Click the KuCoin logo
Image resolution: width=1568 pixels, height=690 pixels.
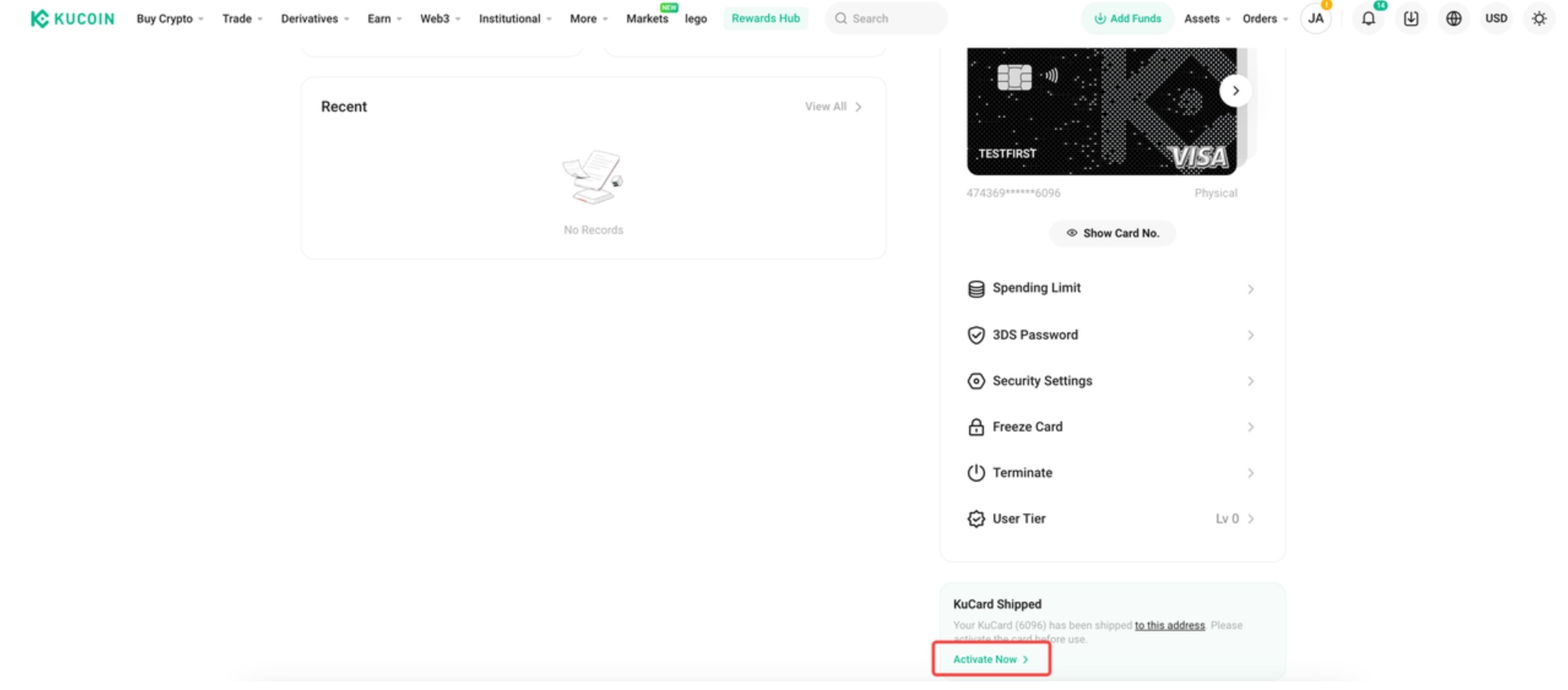point(72,18)
